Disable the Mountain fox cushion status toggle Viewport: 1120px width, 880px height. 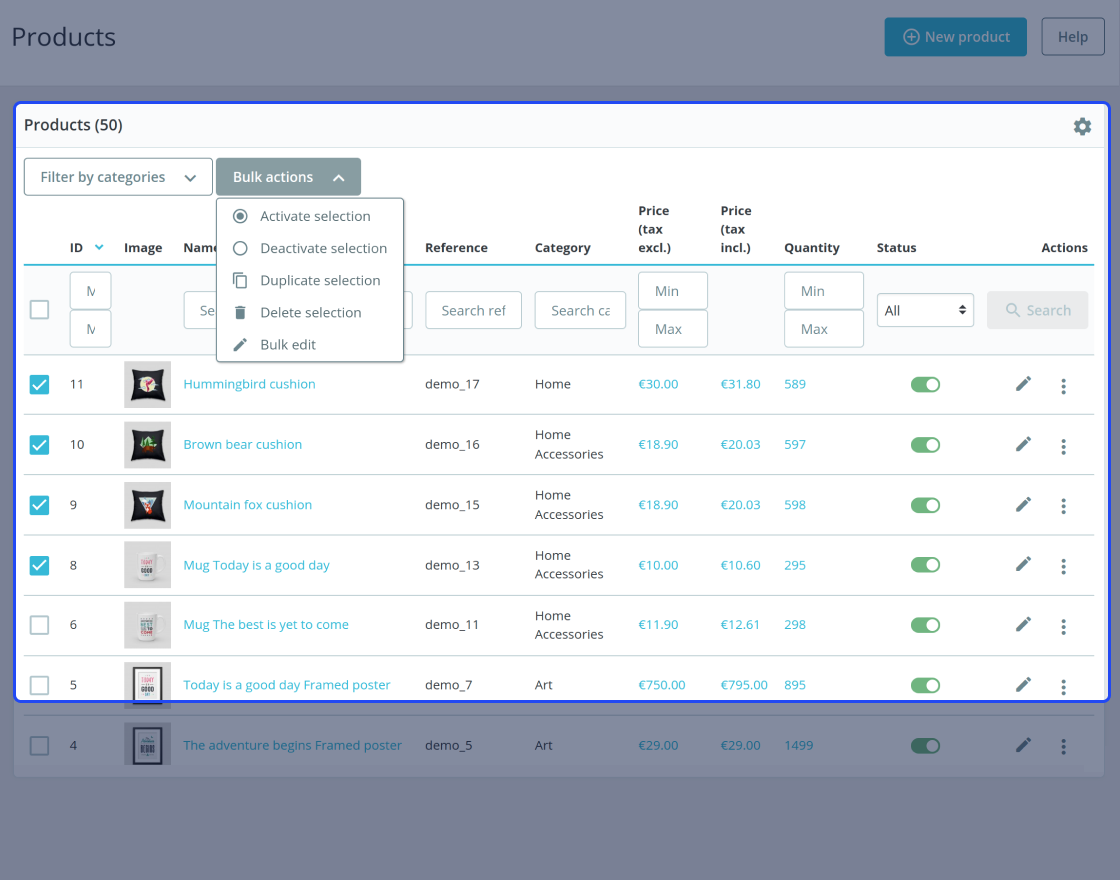[925, 505]
